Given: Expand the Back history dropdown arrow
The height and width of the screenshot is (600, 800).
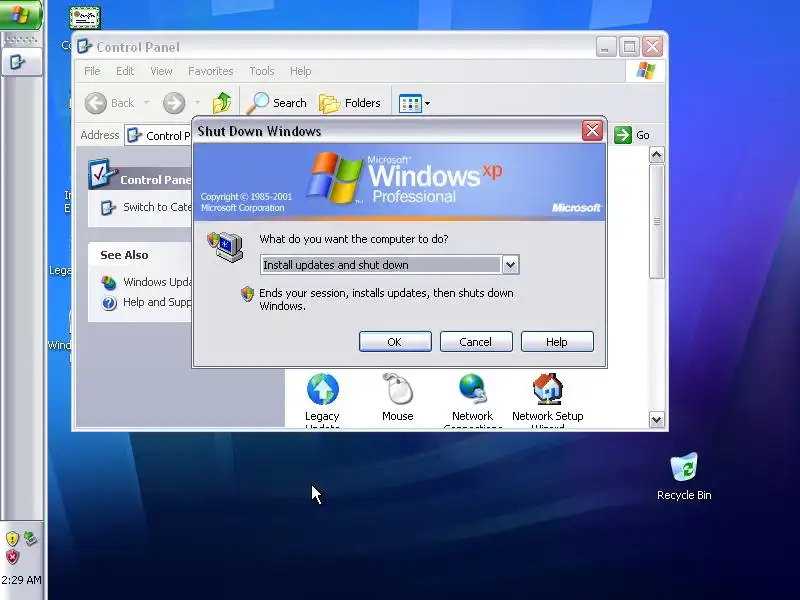Looking at the screenshot, I should coord(147,103).
